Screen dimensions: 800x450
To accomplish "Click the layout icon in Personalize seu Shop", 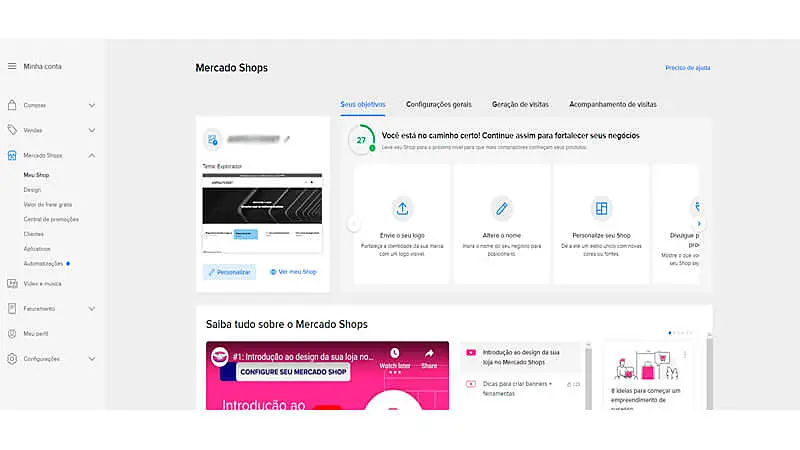I will [x=602, y=209].
